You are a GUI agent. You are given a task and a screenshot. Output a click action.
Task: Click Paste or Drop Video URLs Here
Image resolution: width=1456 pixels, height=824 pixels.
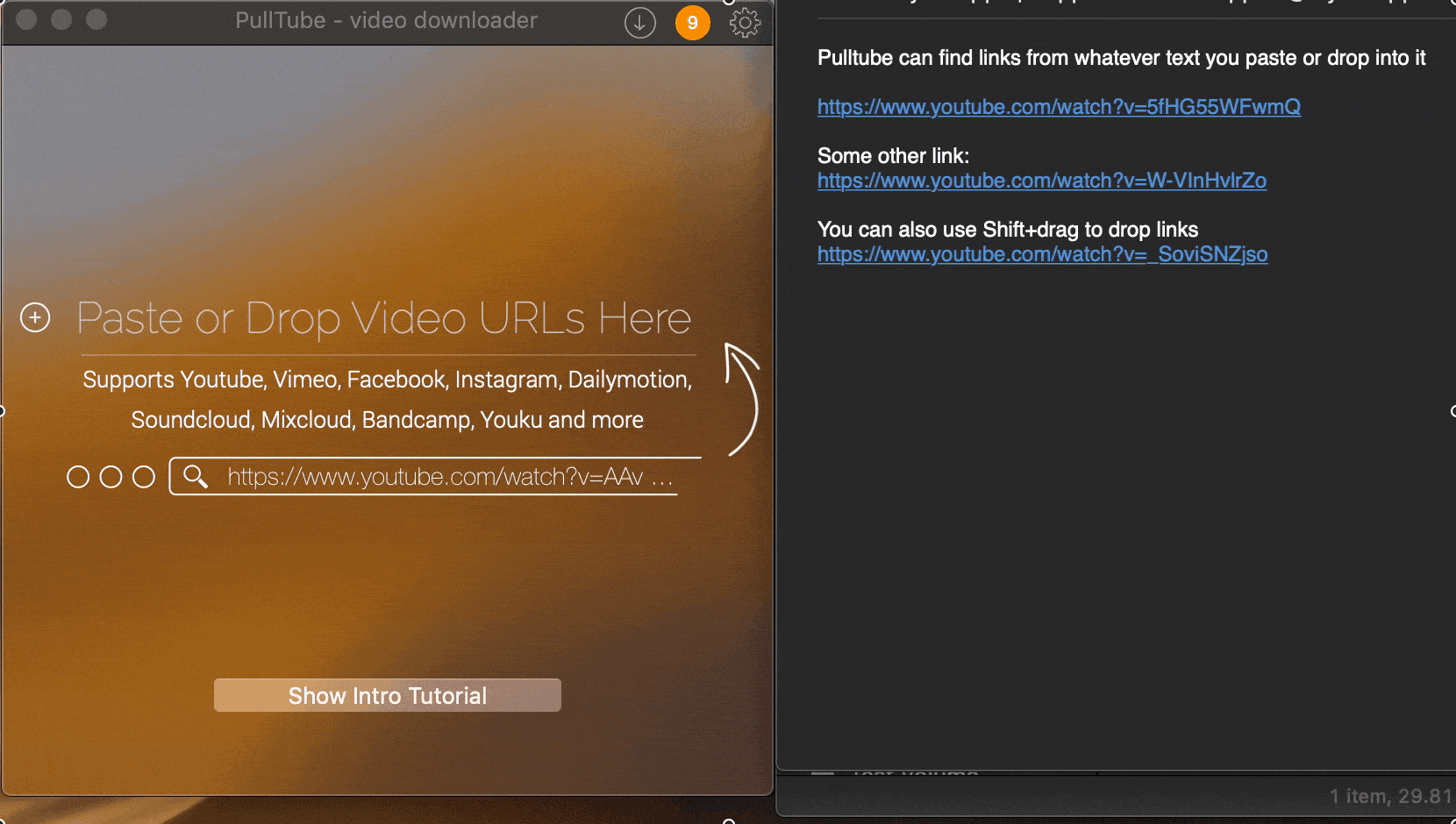(x=384, y=318)
